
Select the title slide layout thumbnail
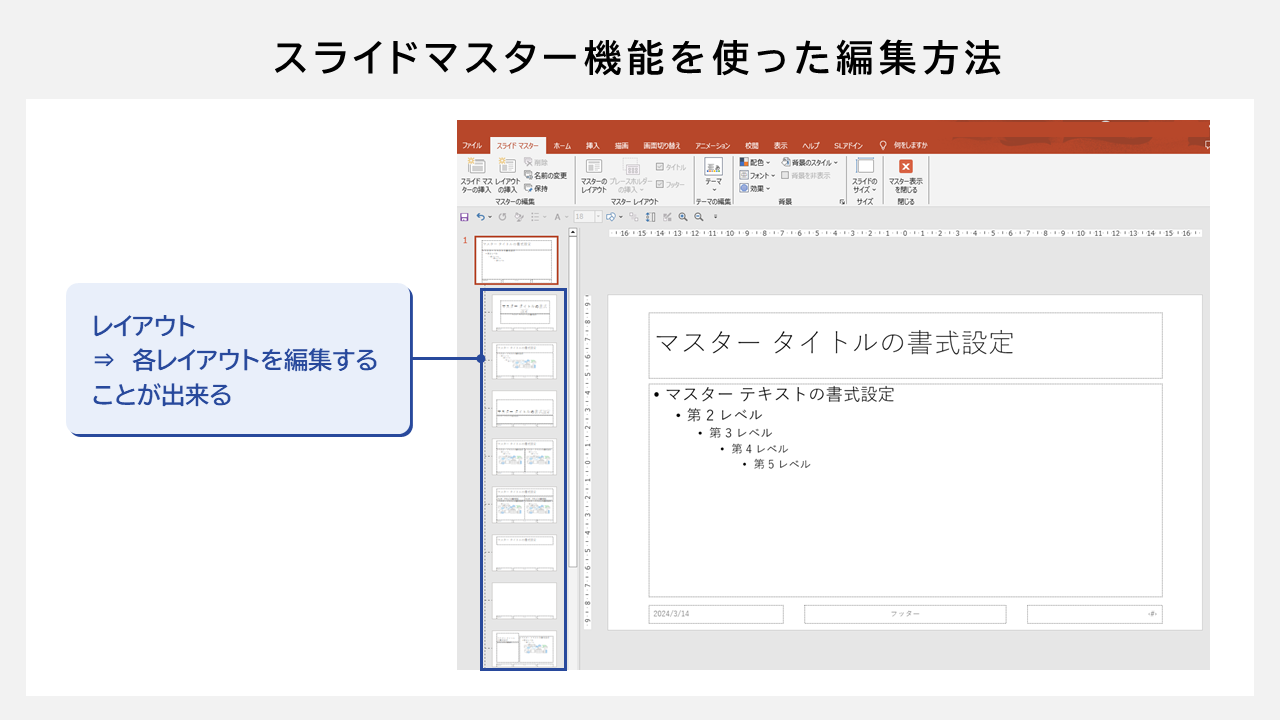pos(525,313)
